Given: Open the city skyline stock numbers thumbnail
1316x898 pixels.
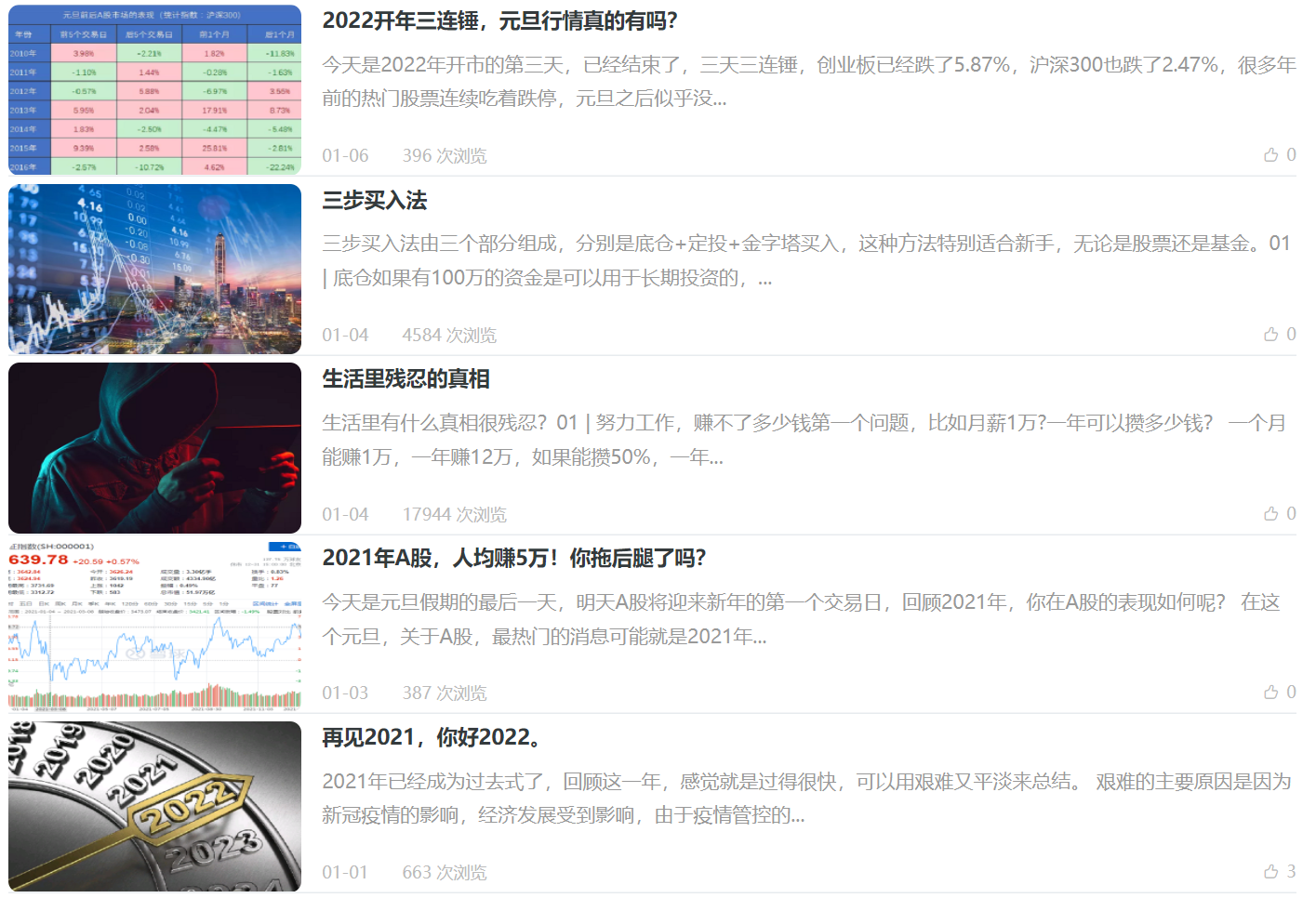Looking at the screenshot, I should pos(154,269).
